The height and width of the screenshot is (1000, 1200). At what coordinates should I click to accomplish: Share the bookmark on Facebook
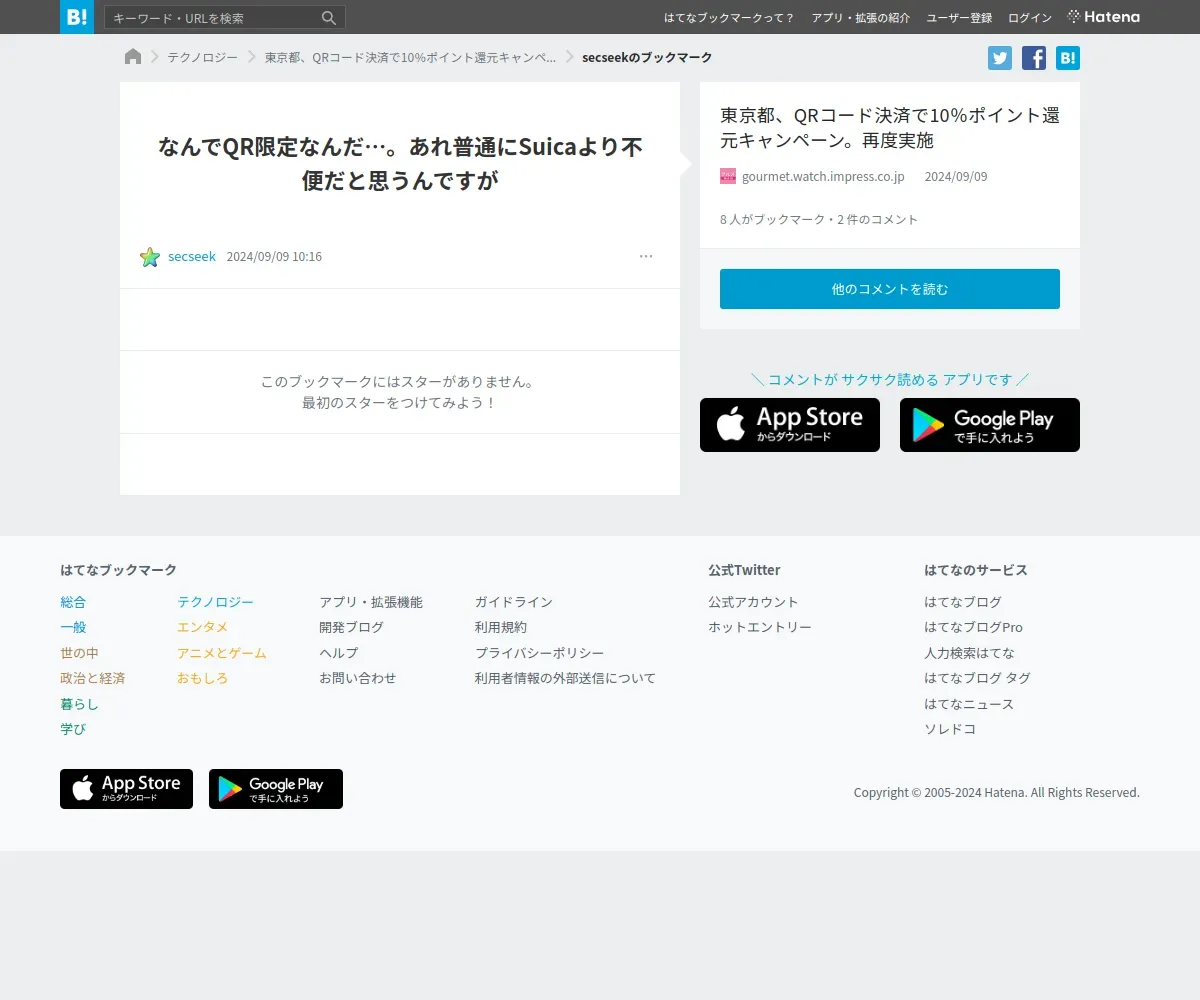tap(1034, 58)
